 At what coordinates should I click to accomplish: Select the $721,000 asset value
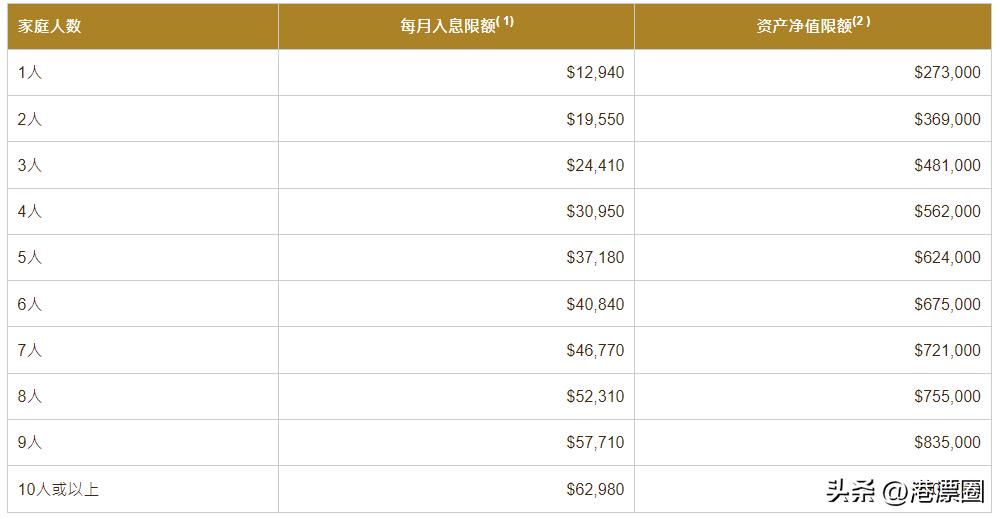point(947,350)
